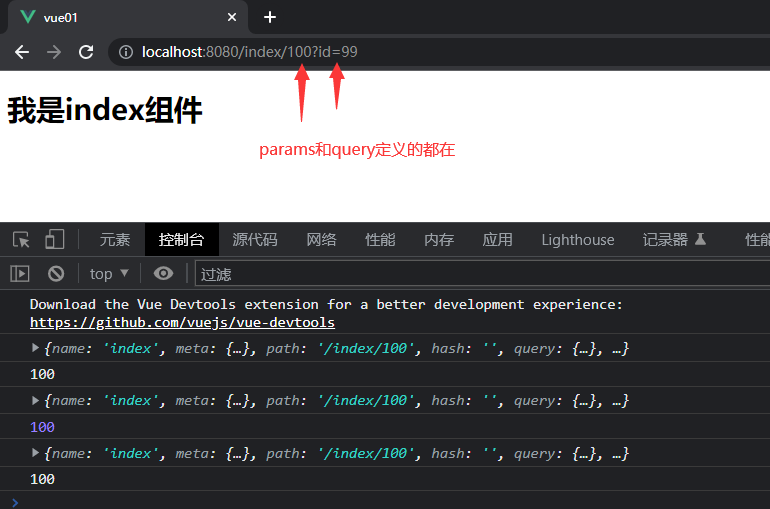Click the purple 100 console value
The height and width of the screenshot is (509, 770).
click(x=42, y=427)
